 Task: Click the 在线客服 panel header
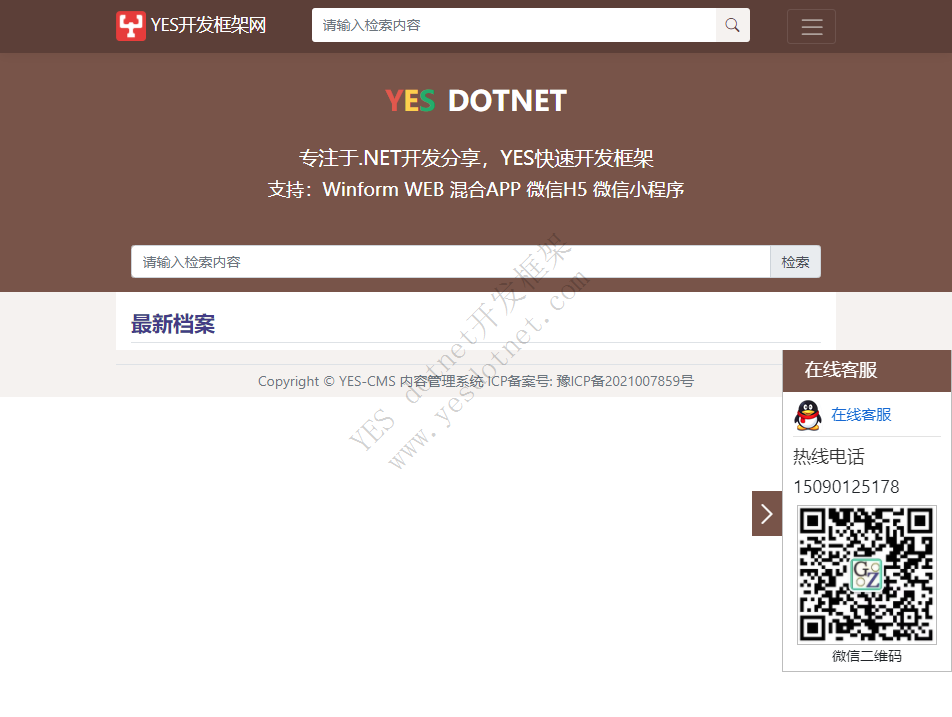pos(866,370)
